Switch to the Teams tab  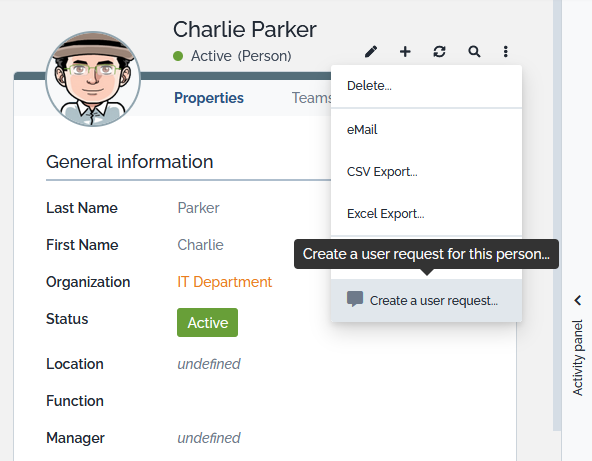click(311, 98)
